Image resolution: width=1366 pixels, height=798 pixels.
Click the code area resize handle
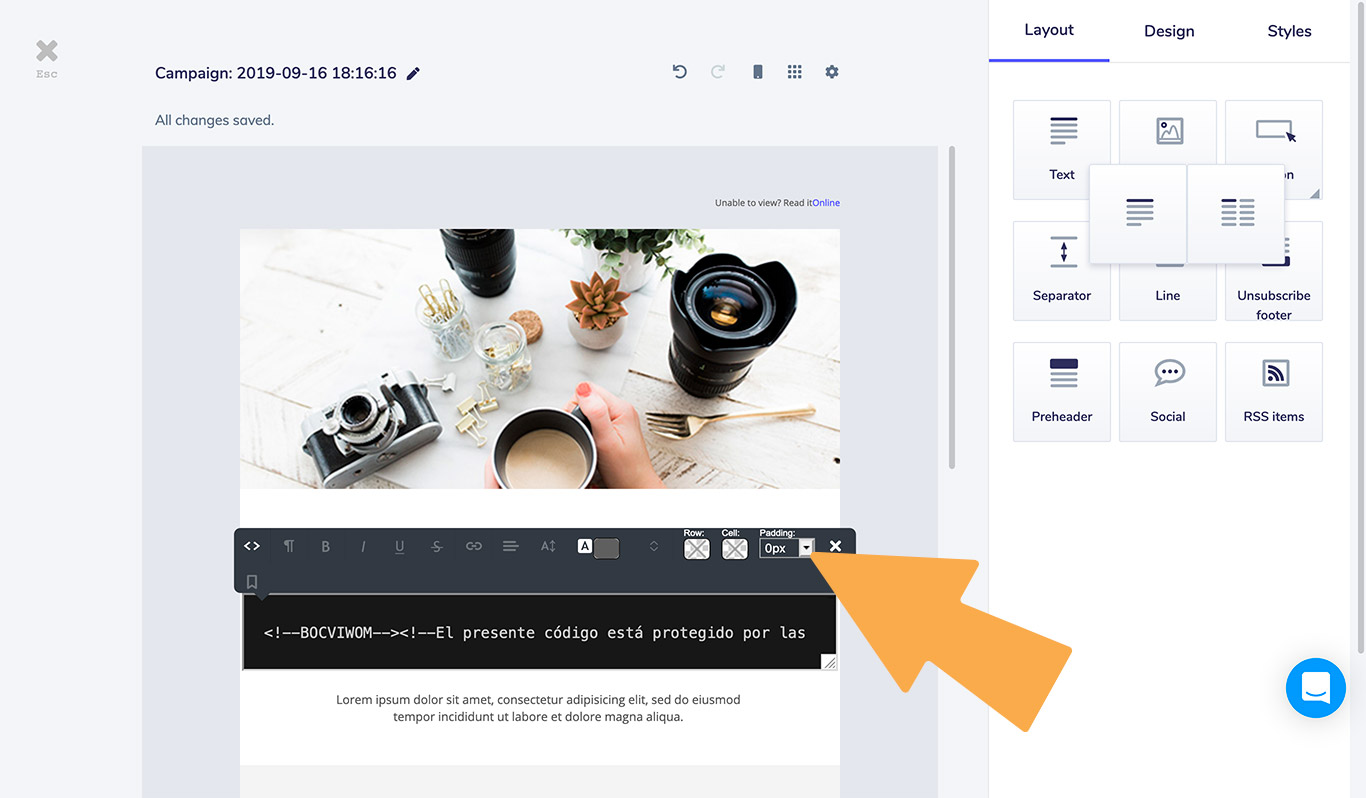click(829, 662)
